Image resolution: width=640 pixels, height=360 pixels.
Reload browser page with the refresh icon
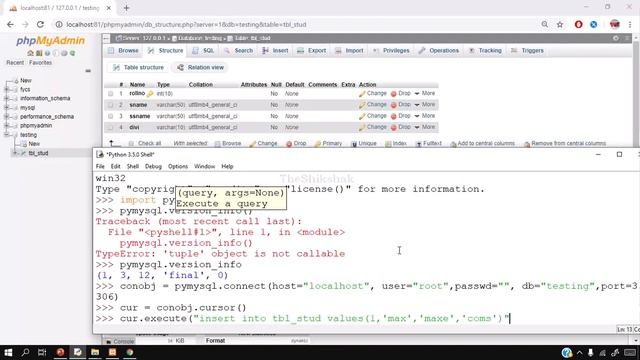tap(40, 24)
